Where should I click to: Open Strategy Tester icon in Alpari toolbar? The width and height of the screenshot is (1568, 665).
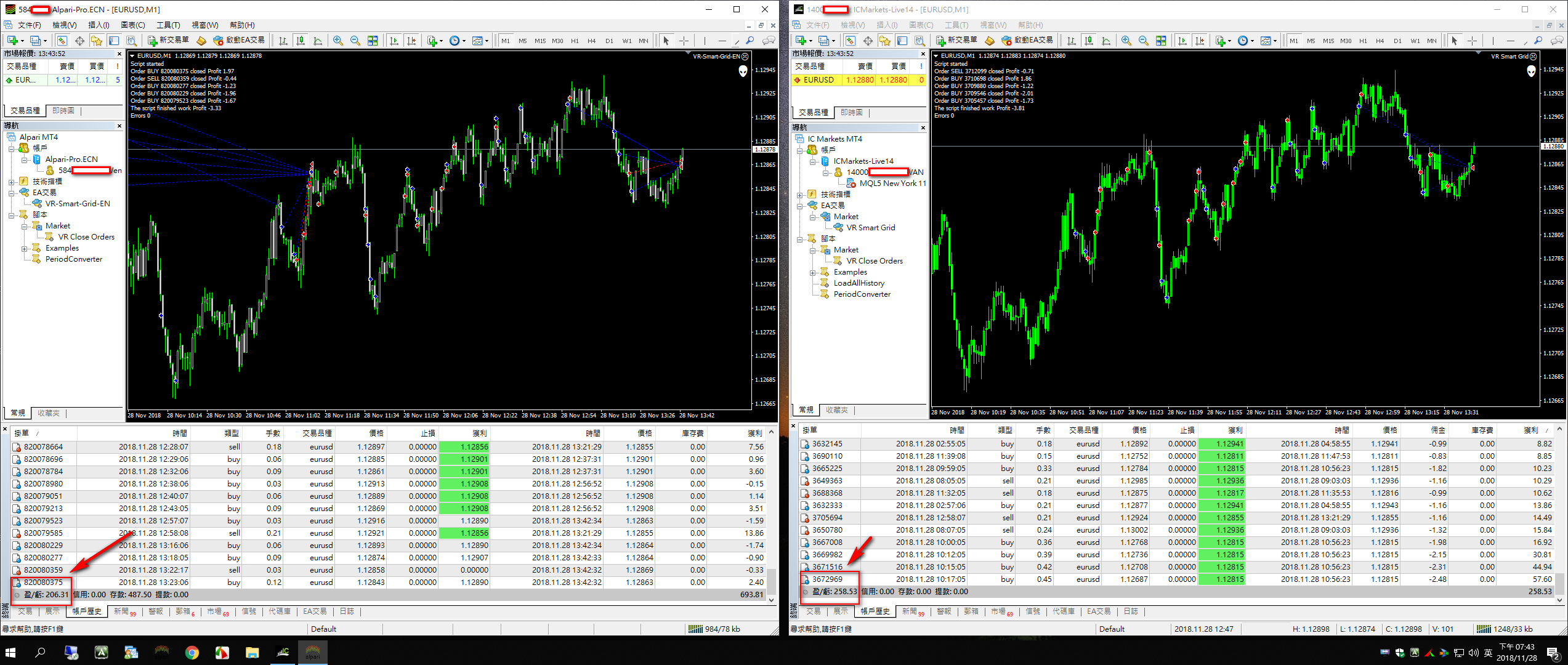point(131,41)
